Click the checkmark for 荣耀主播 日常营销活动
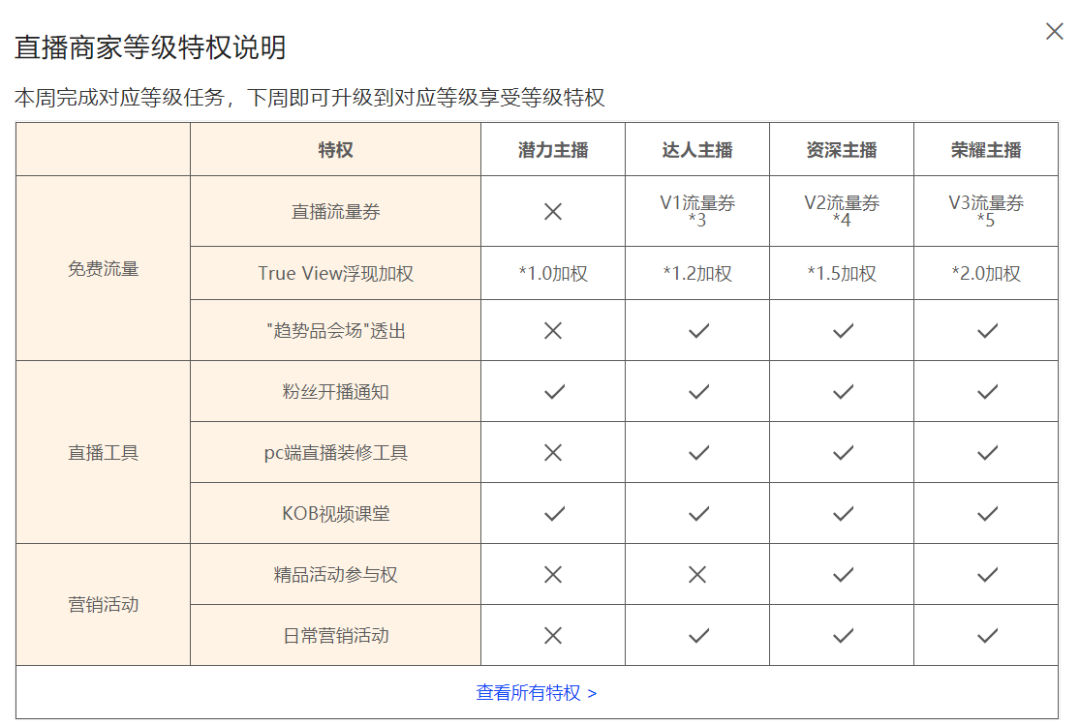Screen dimensions: 1080x725 [x=987, y=635]
